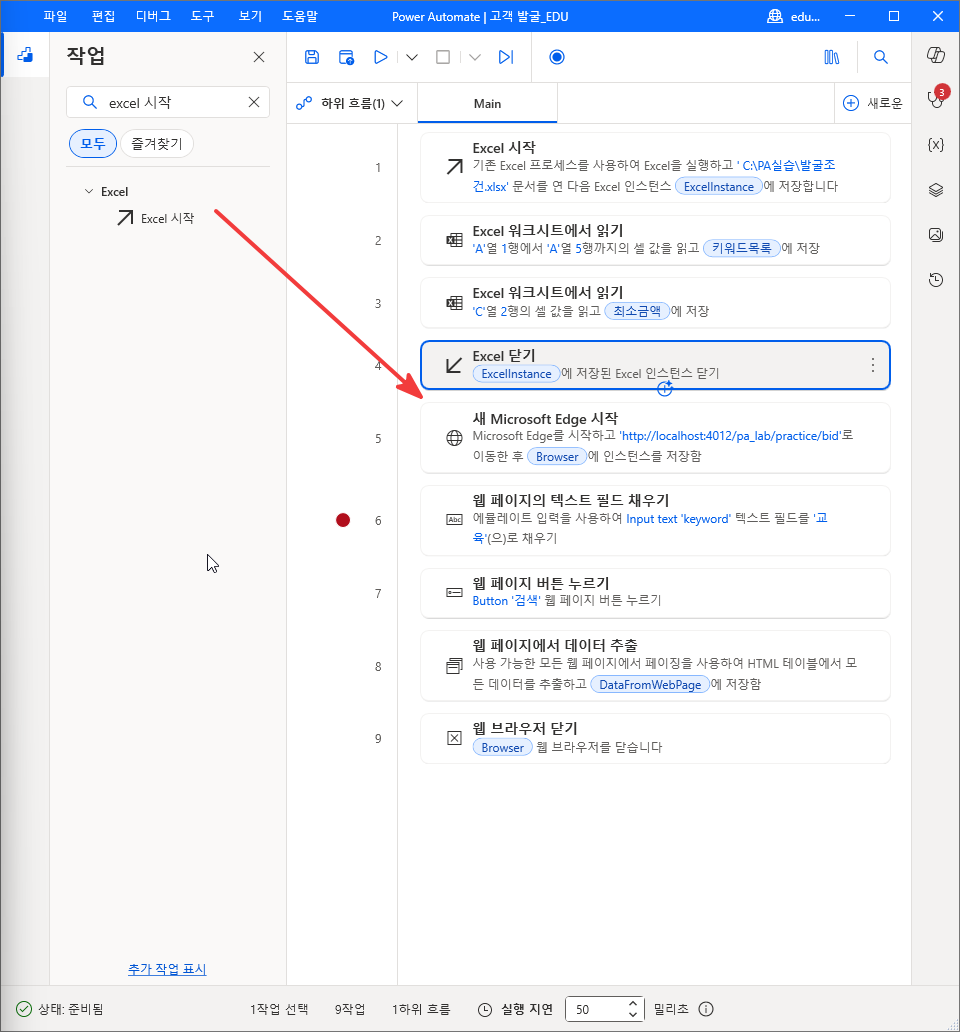The width and height of the screenshot is (960, 1032).
Task: Select 'Excel 시작' action in the tree
Action: pyautogui.click(x=155, y=218)
